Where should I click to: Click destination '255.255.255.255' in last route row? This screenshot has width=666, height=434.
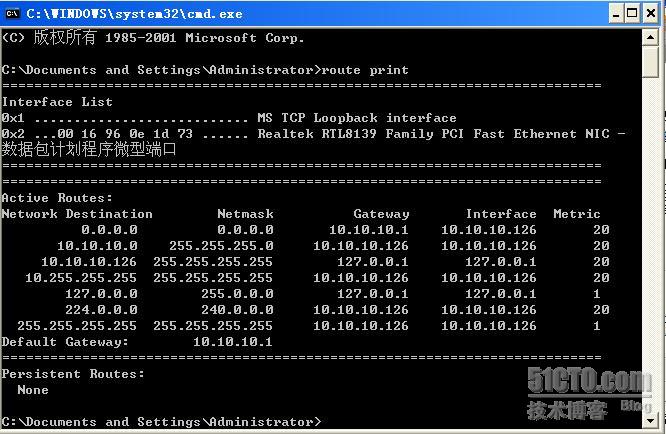tap(77, 326)
